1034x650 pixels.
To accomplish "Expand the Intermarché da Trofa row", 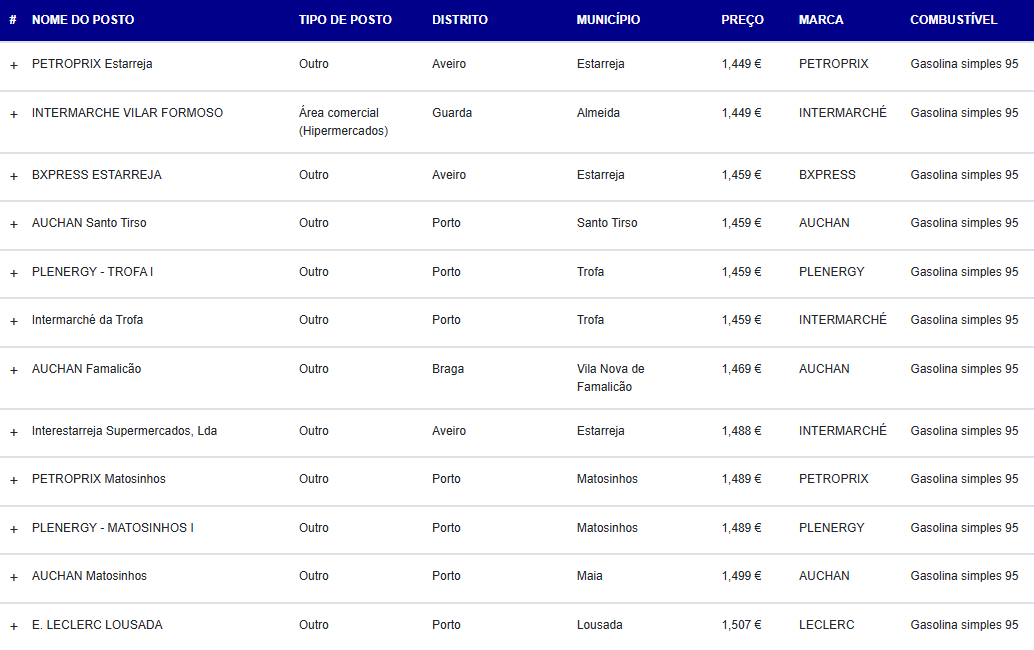I will click(13, 321).
